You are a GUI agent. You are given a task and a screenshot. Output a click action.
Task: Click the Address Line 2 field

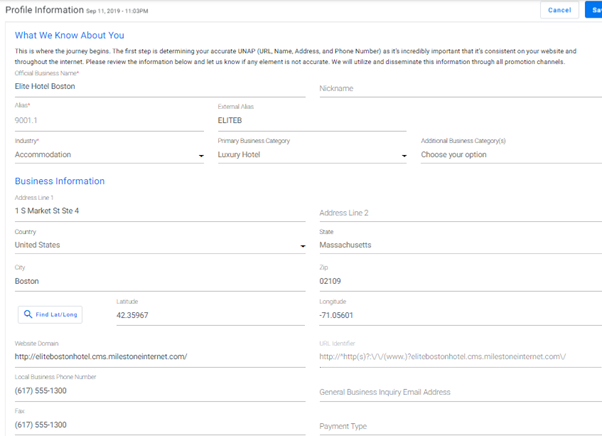(460, 213)
